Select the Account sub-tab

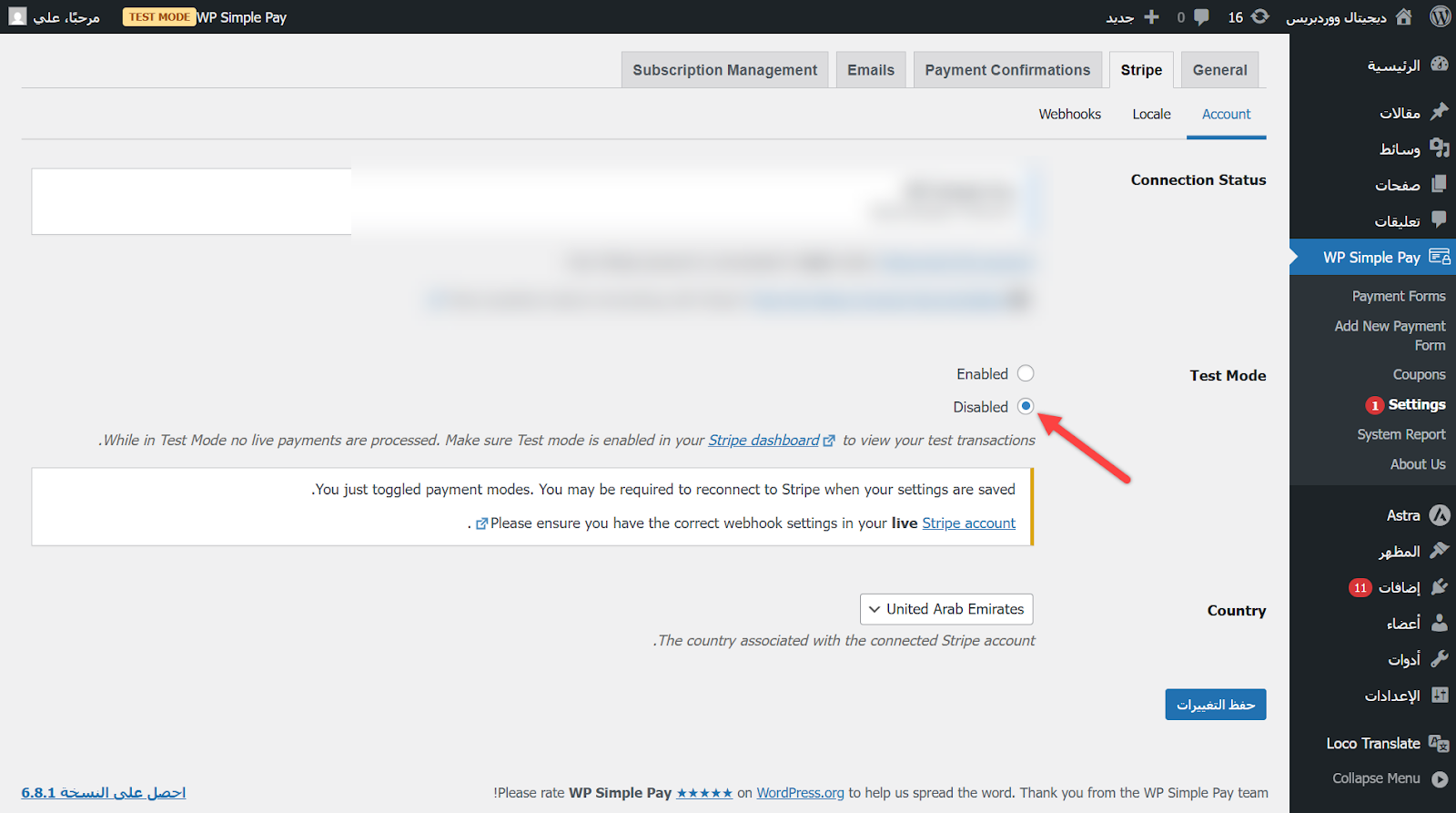click(x=1226, y=115)
